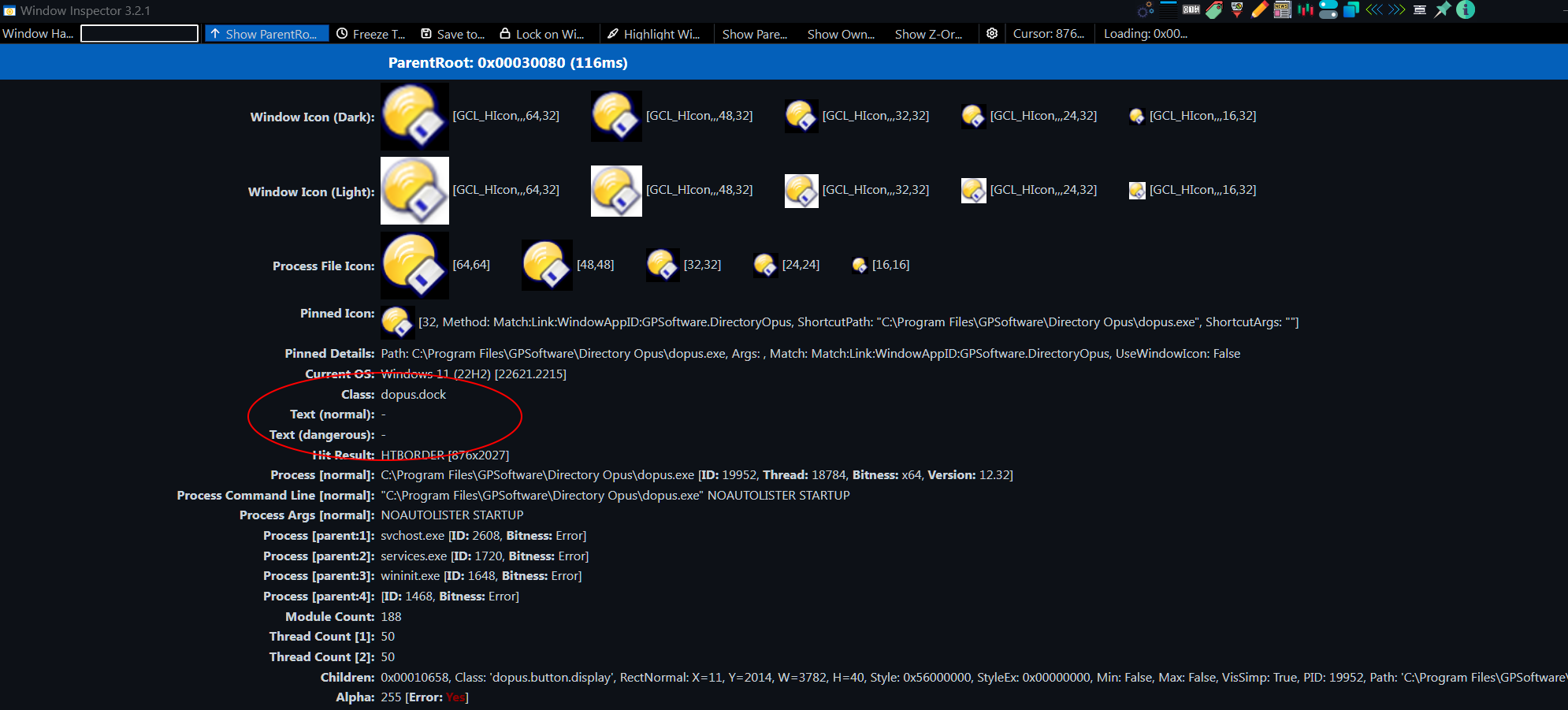Image resolution: width=1568 pixels, height=710 pixels.
Task: Click the svchost.exe parent process row
Action: [x=483, y=535]
